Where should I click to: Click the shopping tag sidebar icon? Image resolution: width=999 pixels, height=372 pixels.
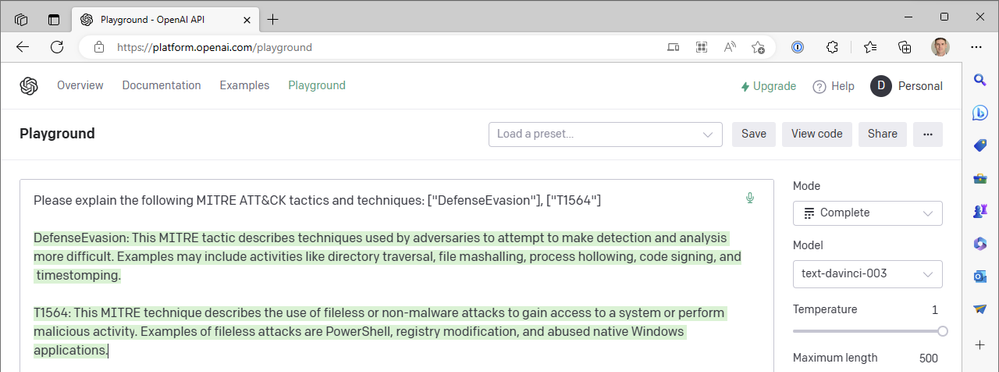[980, 146]
